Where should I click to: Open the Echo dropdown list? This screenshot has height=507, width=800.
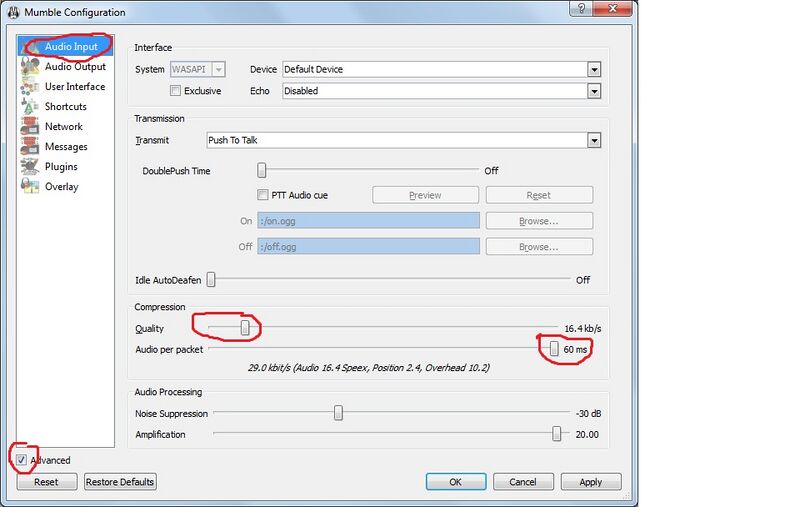tap(593, 91)
